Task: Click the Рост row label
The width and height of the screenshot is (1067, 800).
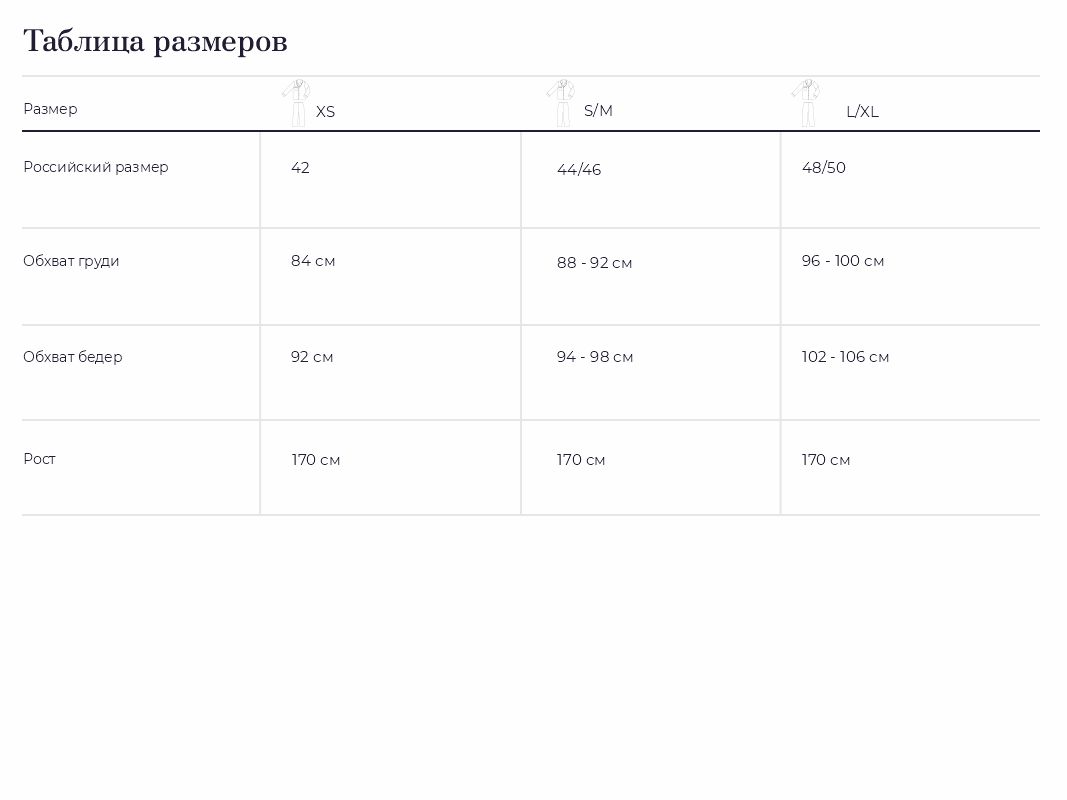Action: [x=39, y=459]
